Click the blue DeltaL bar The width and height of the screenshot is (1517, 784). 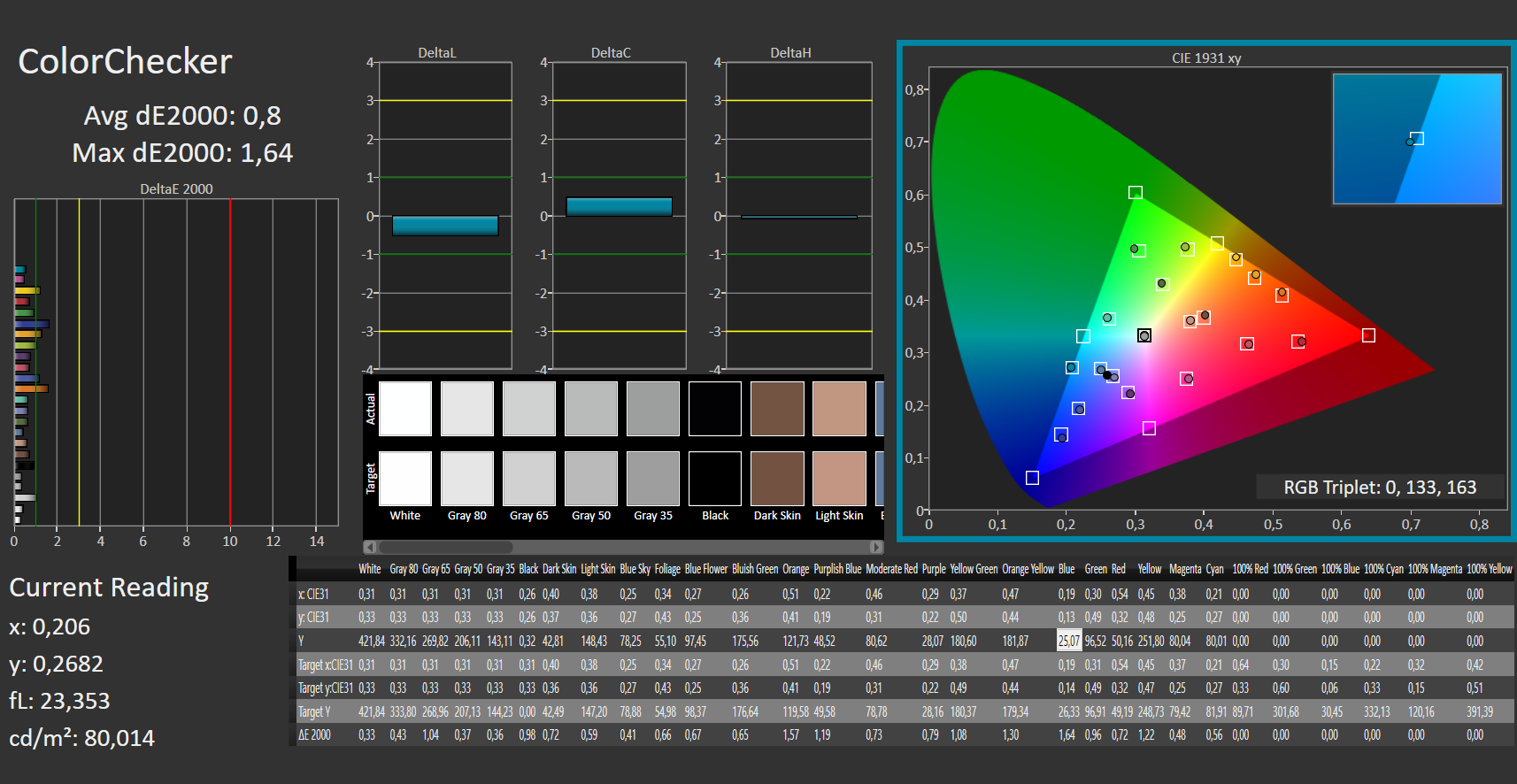point(445,226)
